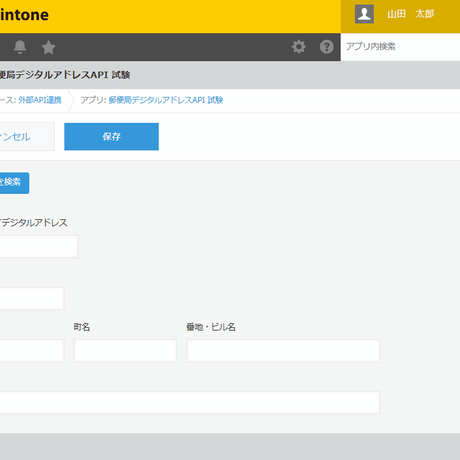Focus the アプリ内検索 search box

point(400,47)
